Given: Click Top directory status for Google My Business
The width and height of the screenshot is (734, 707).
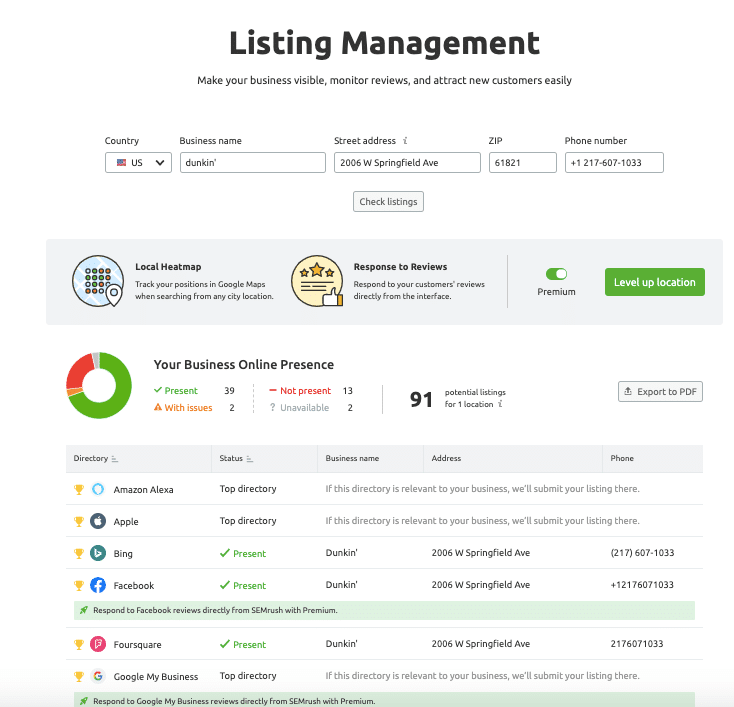Looking at the screenshot, I should tap(248, 676).
